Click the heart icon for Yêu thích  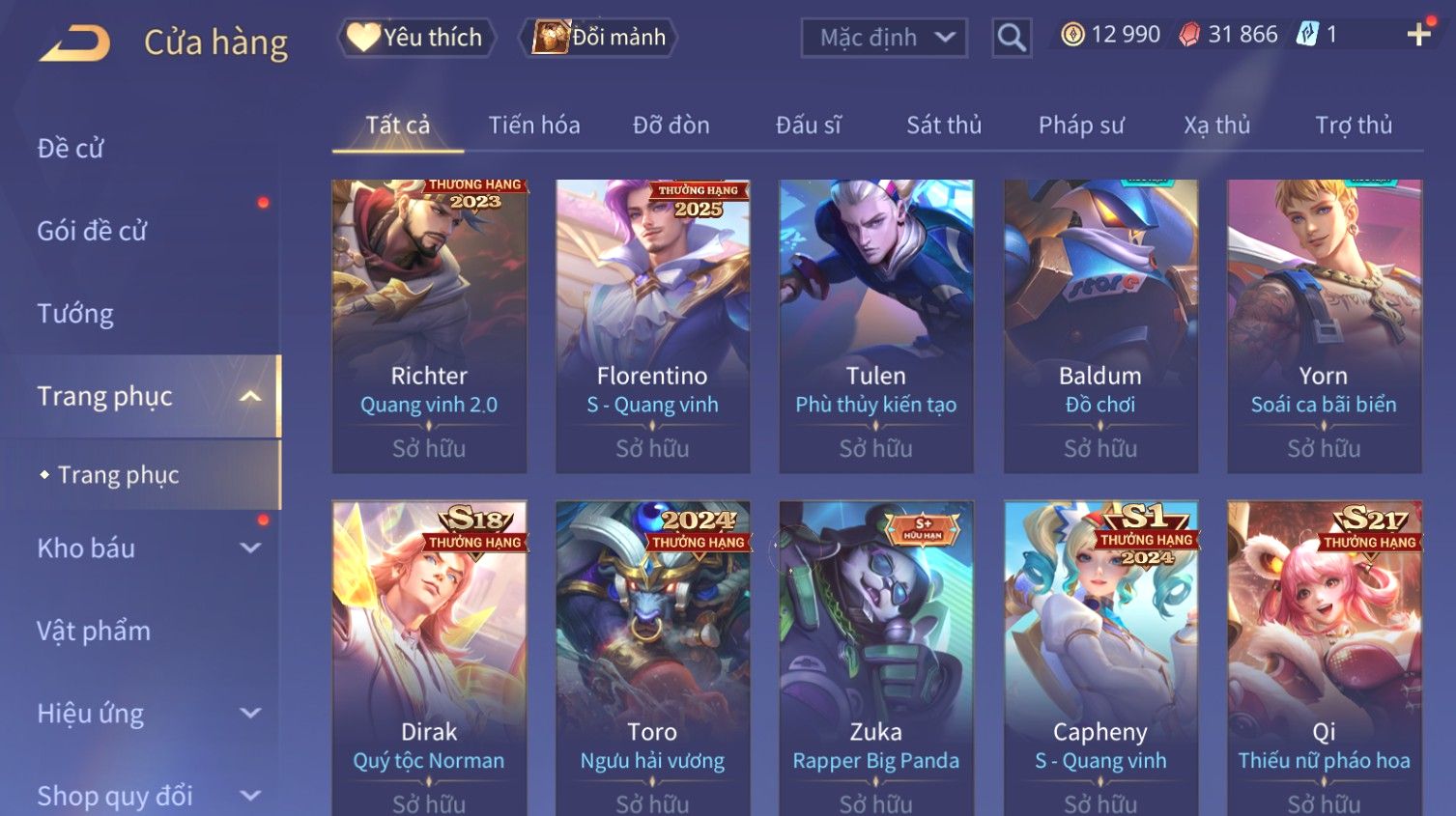(363, 37)
